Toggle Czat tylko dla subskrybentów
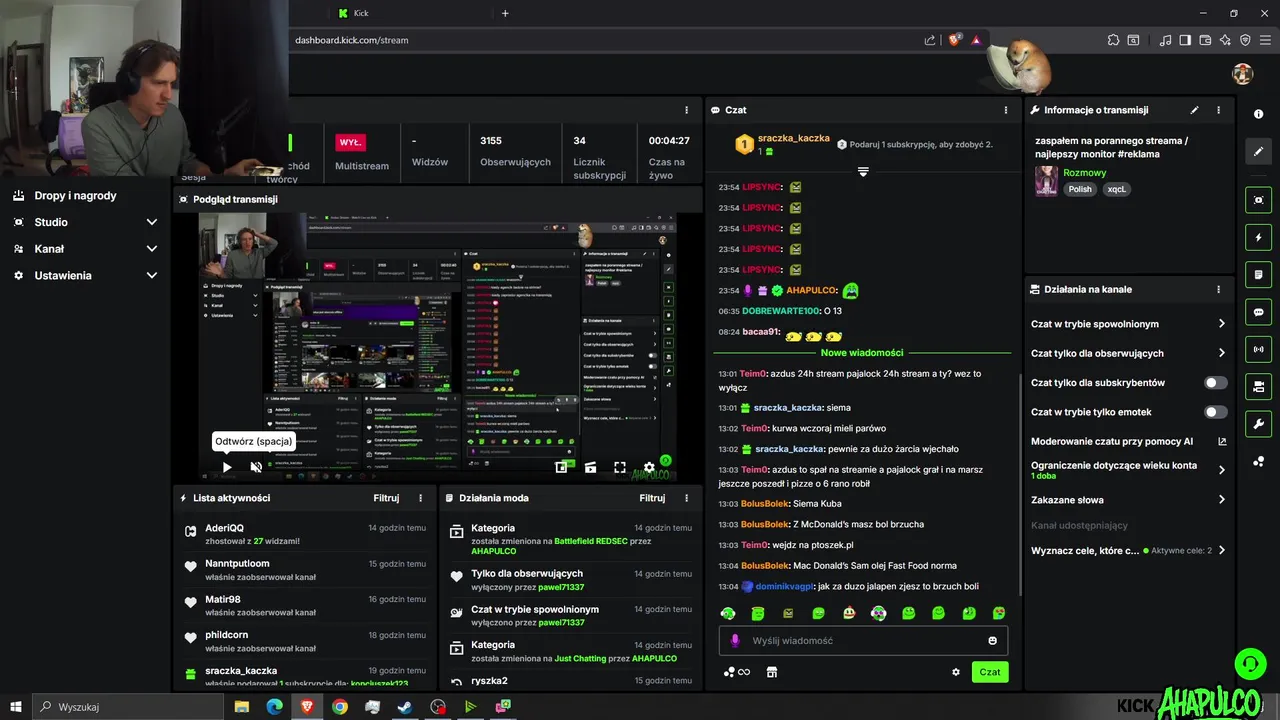Image resolution: width=1280 pixels, height=720 pixels. pos(1216,383)
